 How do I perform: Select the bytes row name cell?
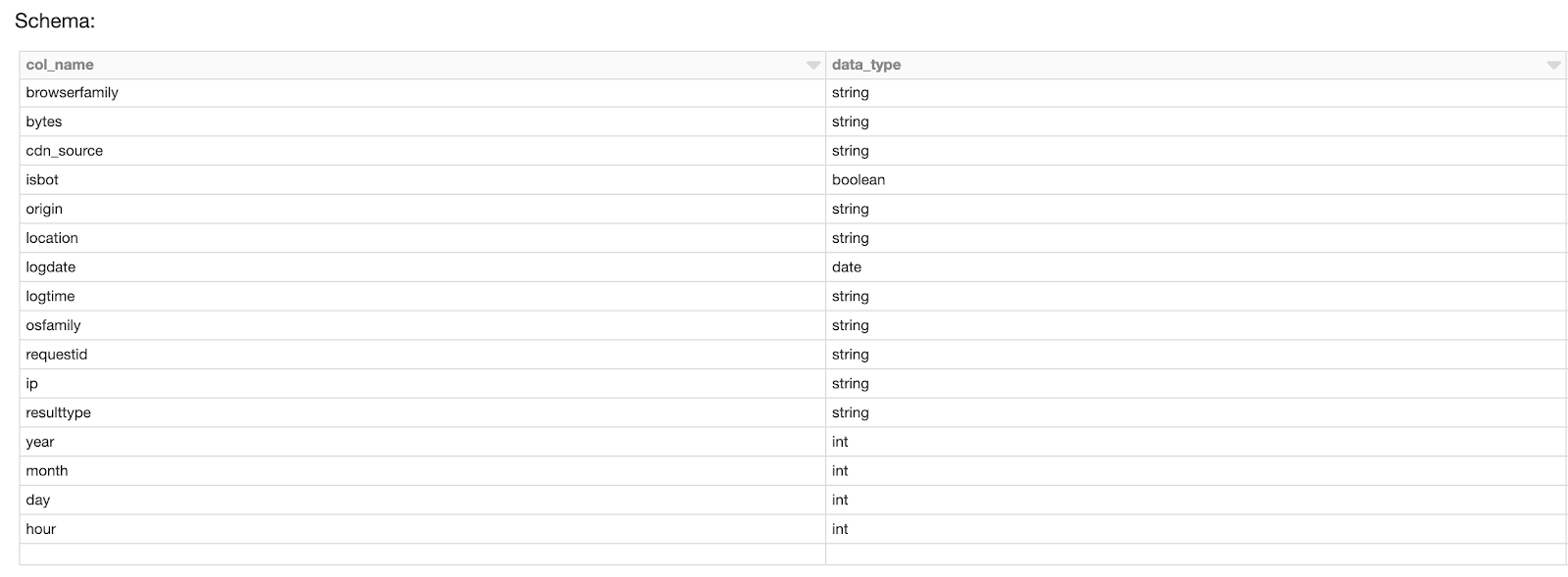point(44,122)
